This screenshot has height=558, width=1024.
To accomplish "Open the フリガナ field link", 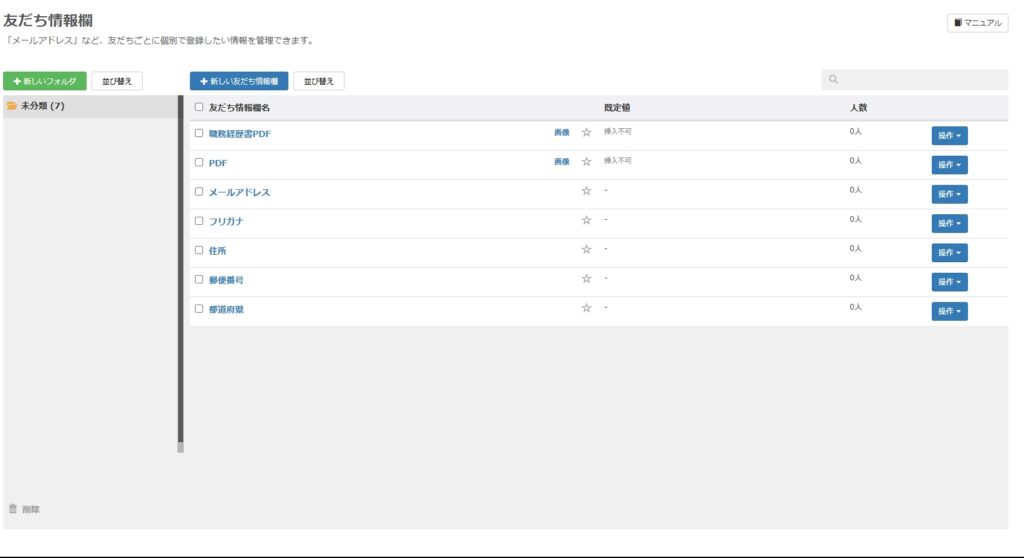I will pos(226,221).
